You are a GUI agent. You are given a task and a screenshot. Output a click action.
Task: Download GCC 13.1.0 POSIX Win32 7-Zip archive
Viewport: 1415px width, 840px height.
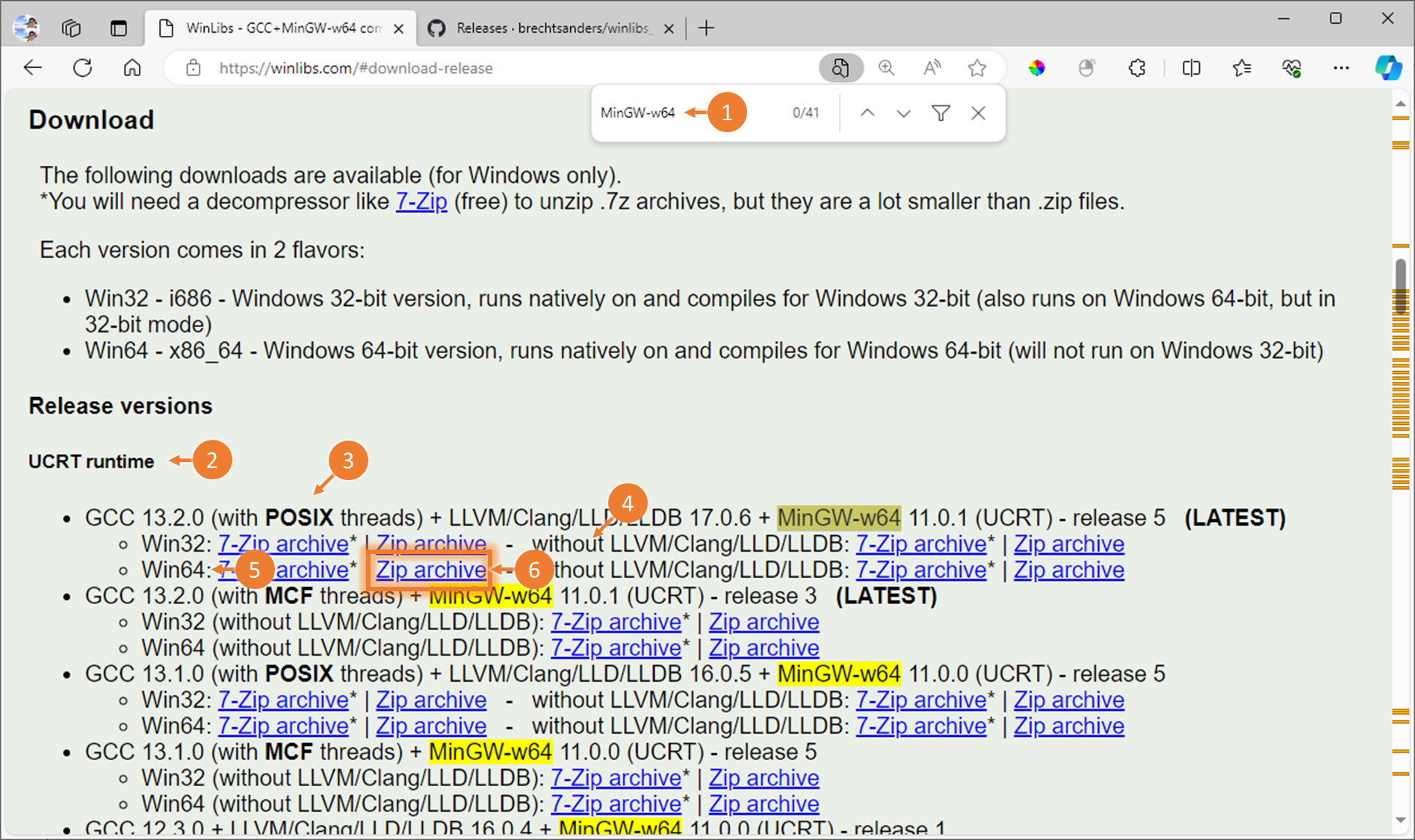tap(283, 700)
